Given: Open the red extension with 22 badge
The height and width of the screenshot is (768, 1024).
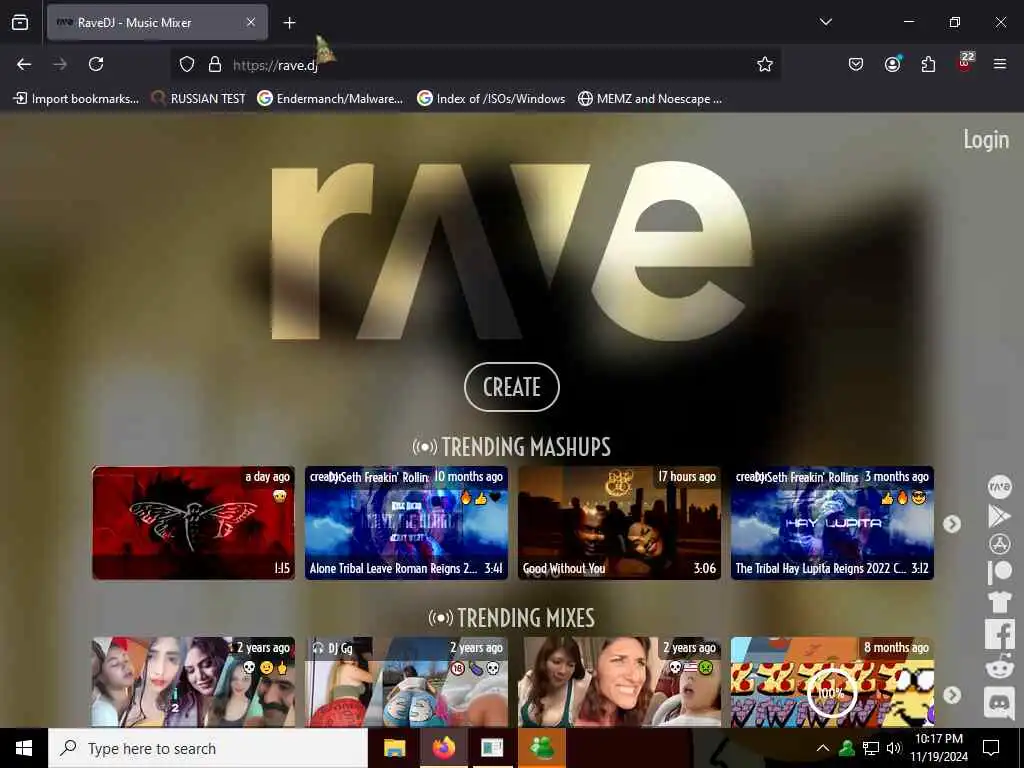Looking at the screenshot, I should coord(965,63).
